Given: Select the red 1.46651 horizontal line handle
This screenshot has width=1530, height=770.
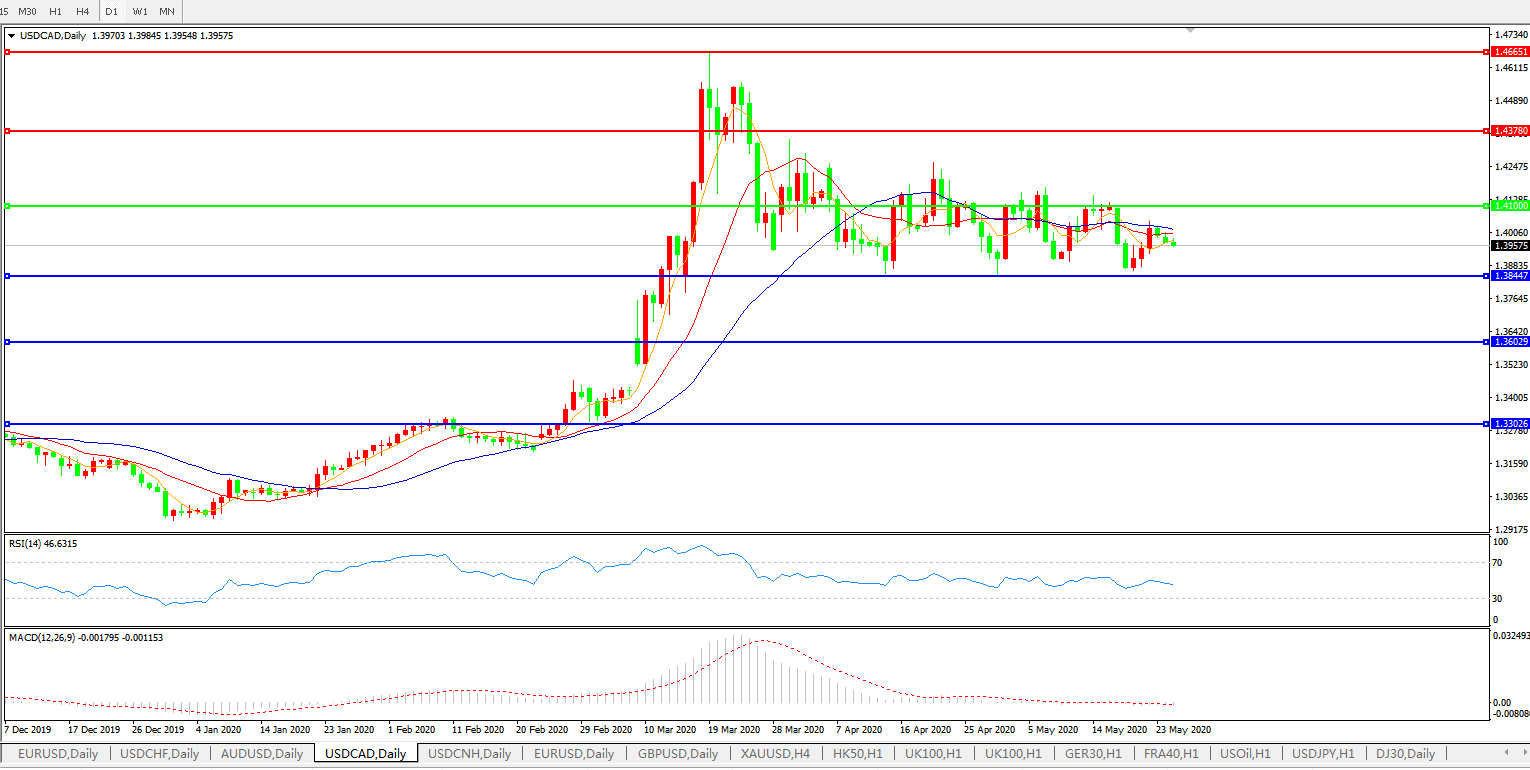Looking at the screenshot, I should pos(7,51).
